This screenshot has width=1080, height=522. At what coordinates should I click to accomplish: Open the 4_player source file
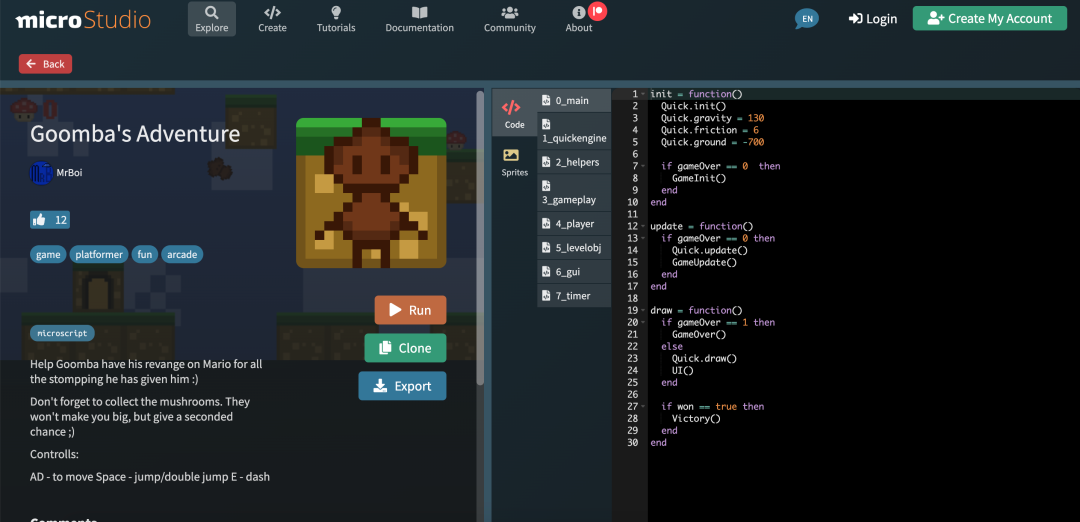(x=574, y=223)
